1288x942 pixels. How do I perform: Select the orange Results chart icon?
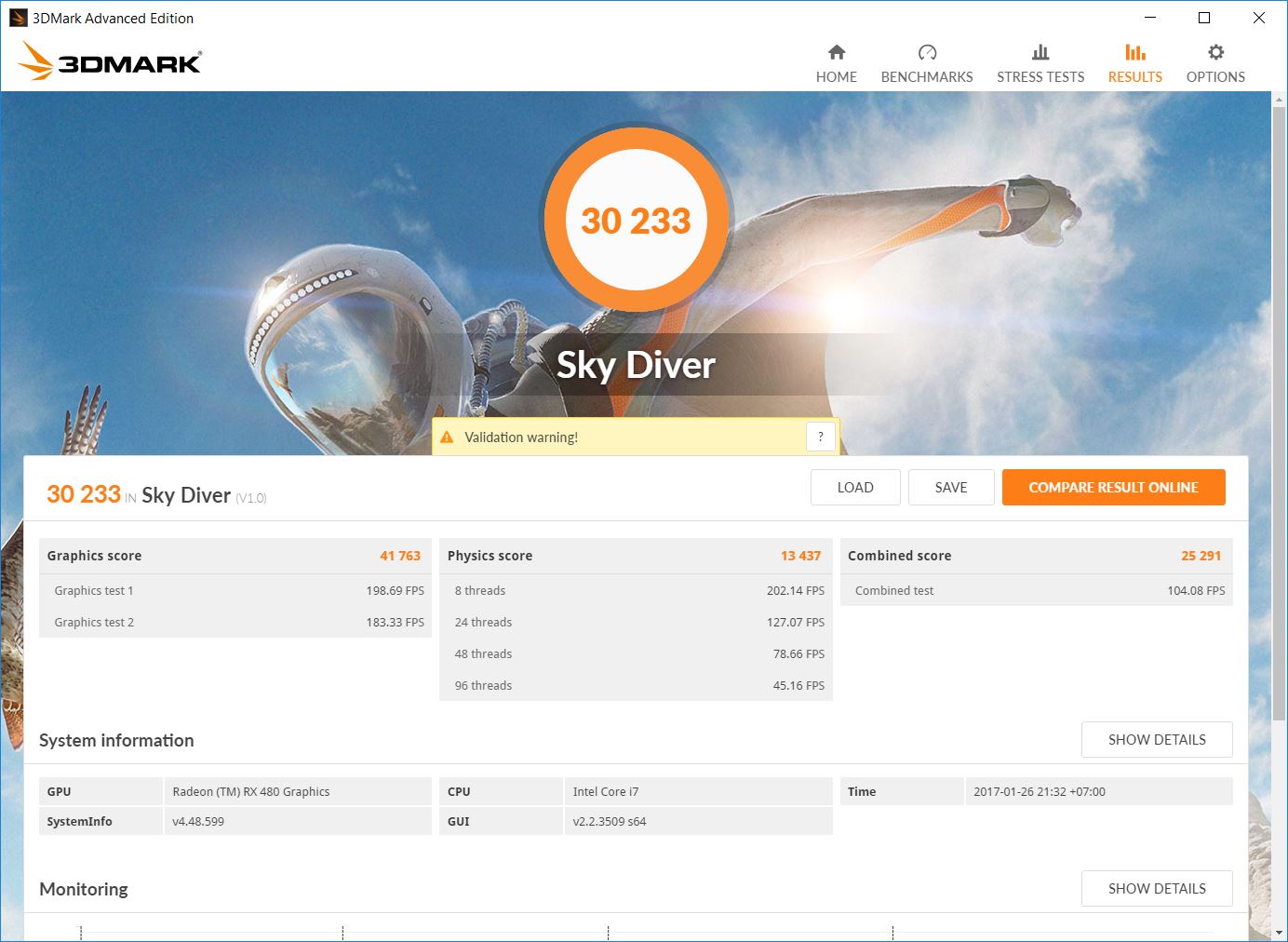pyautogui.click(x=1134, y=52)
